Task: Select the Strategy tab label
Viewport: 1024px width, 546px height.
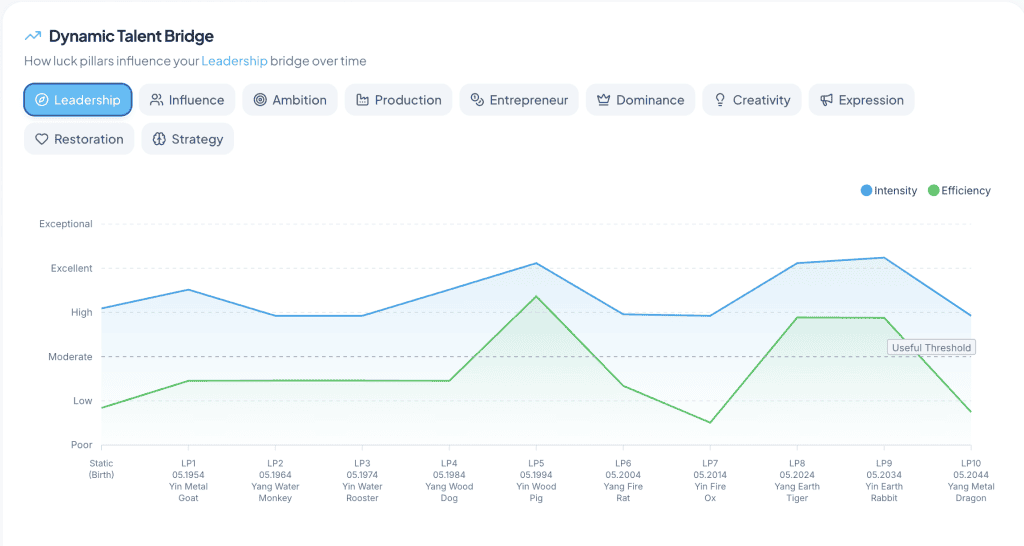Action: point(197,139)
